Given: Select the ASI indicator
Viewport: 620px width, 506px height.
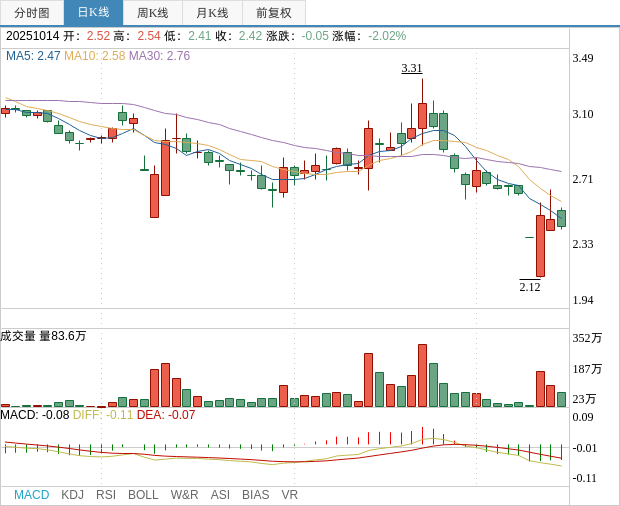Looking at the screenshot, I should point(220,495).
